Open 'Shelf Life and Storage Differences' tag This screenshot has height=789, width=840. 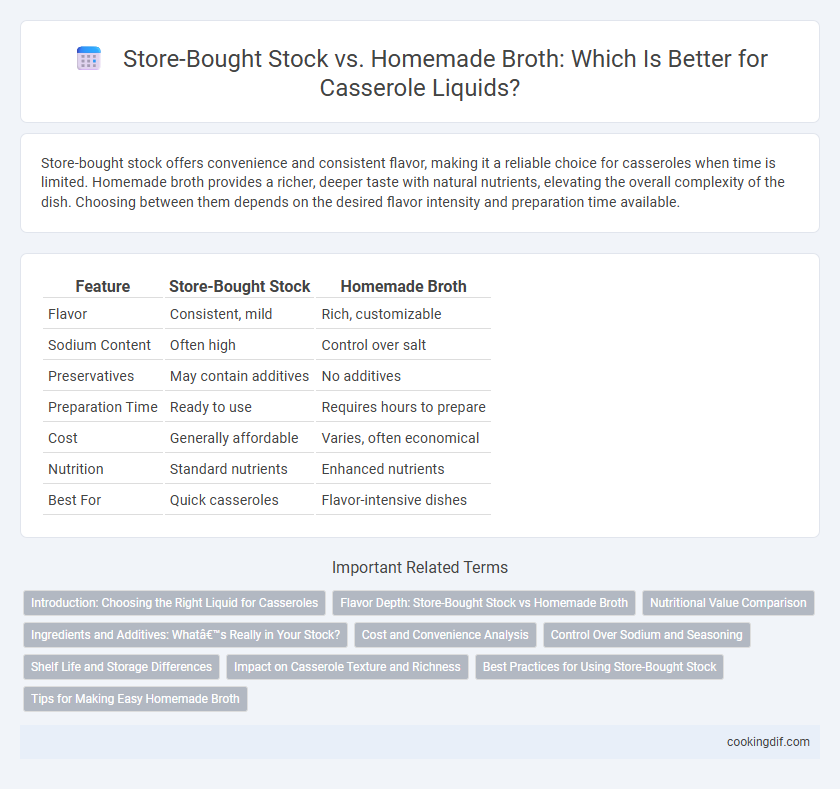[121, 667]
